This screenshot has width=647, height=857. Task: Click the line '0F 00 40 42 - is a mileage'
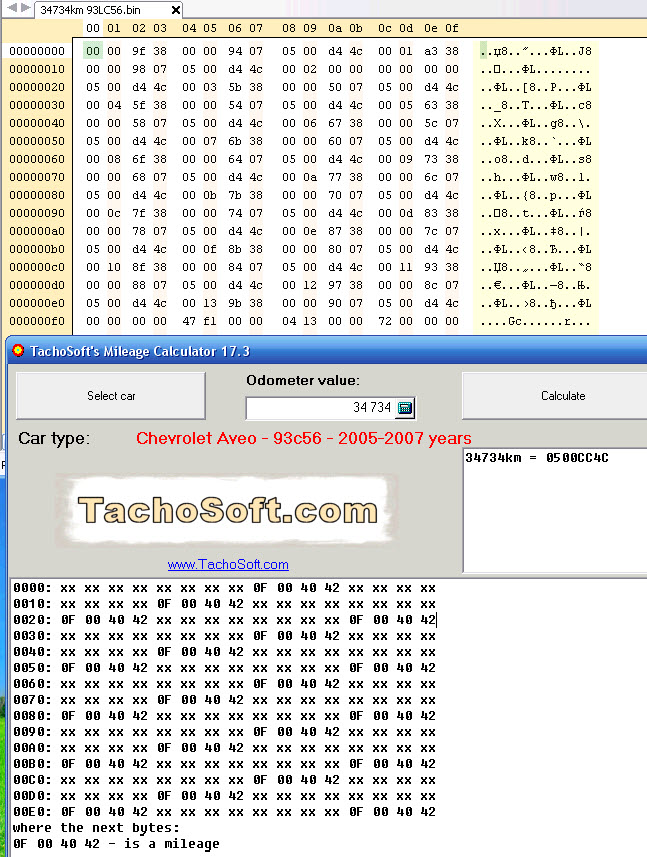click(116, 844)
